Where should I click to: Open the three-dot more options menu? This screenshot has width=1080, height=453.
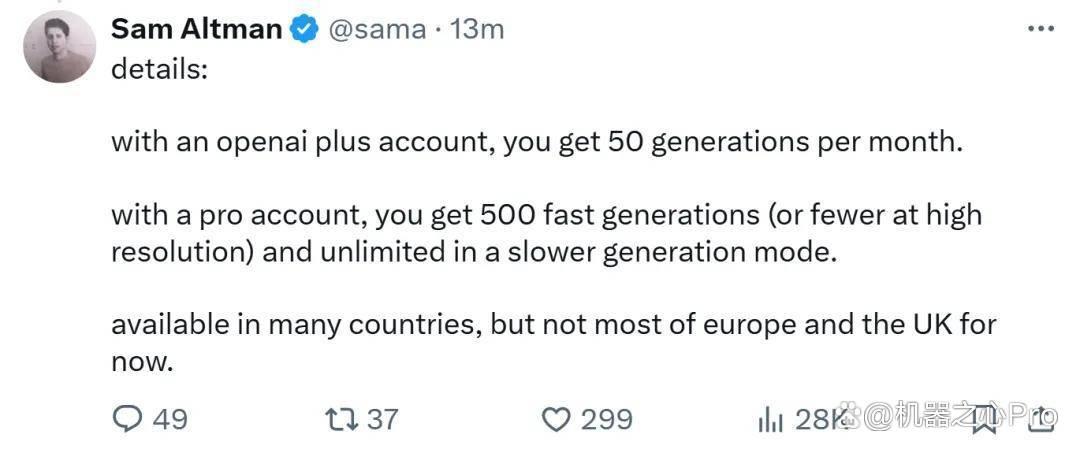click(x=1041, y=28)
